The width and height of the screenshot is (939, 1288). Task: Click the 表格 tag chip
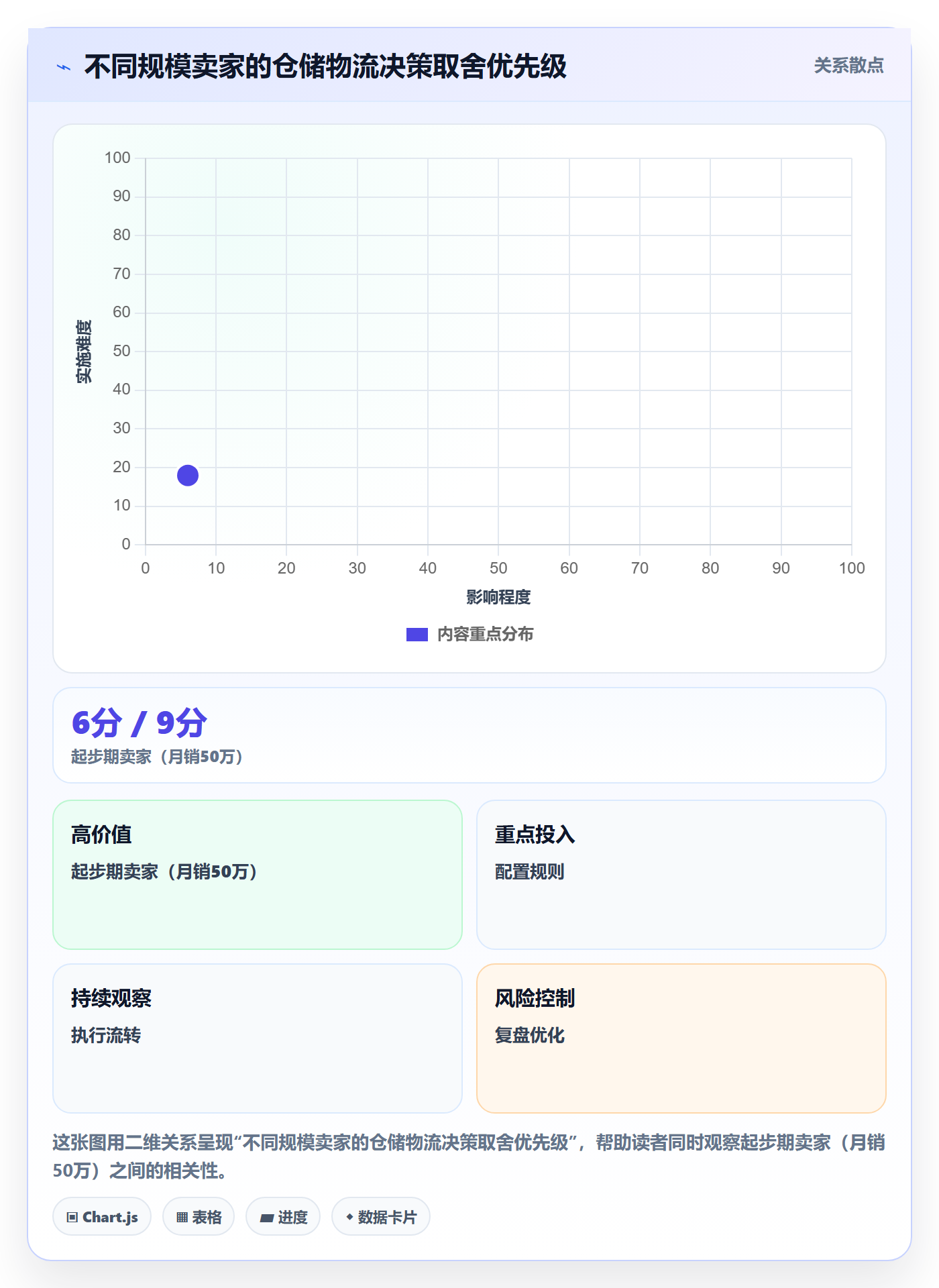(x=199, y=1216)
